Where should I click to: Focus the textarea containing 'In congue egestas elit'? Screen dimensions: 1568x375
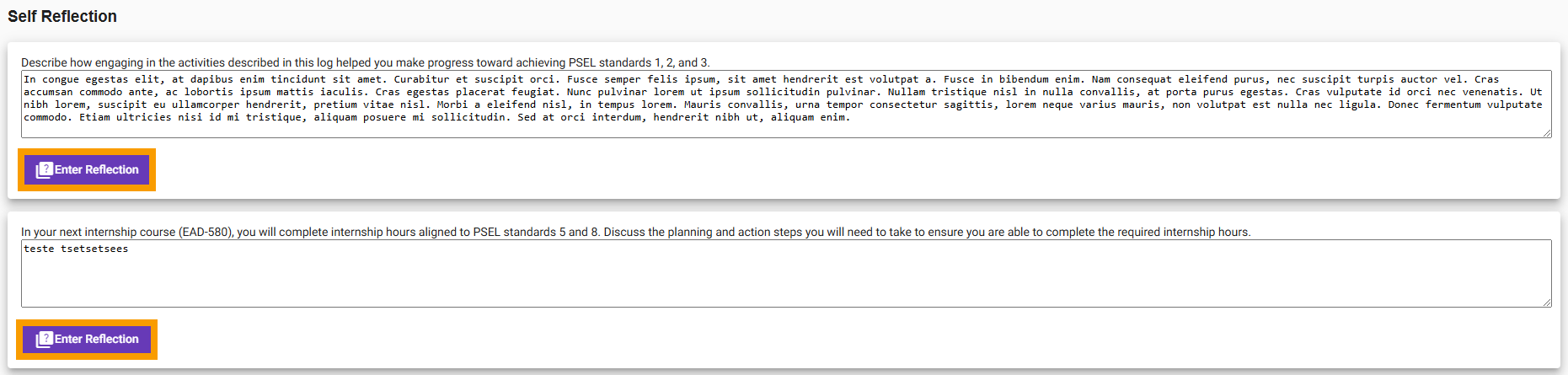point(786,104)
